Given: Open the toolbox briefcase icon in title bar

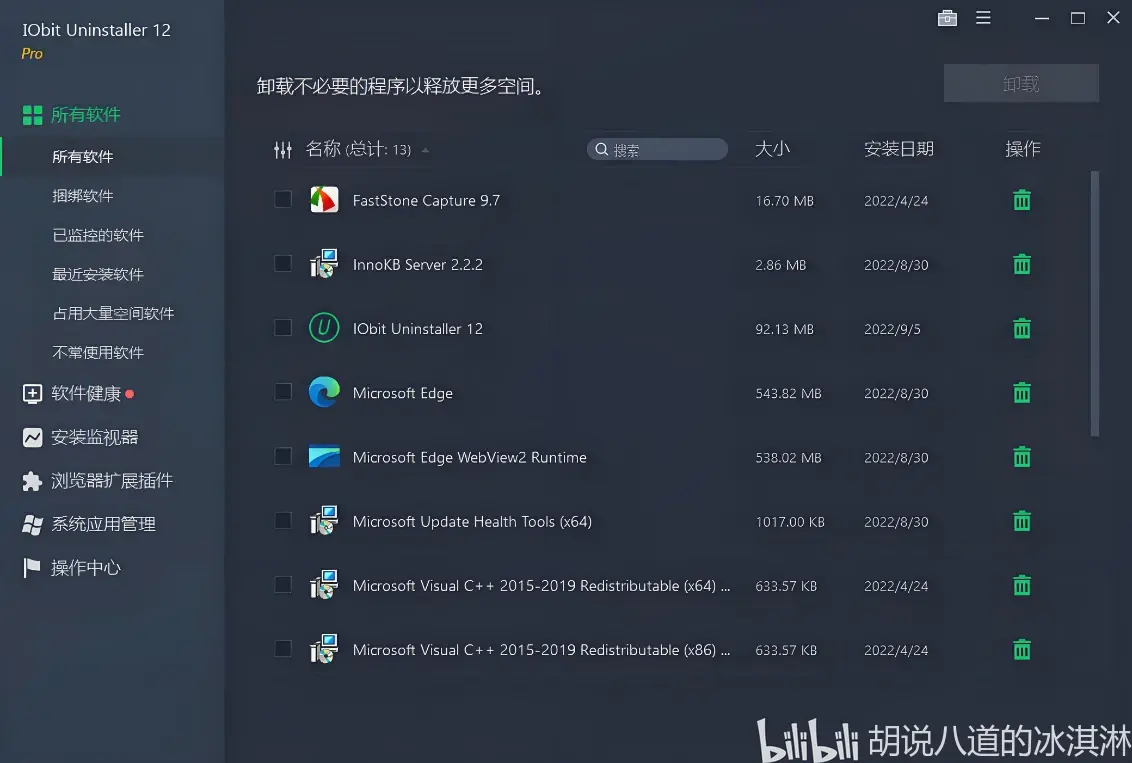Looking at the screenshot, I should (947, 18).
